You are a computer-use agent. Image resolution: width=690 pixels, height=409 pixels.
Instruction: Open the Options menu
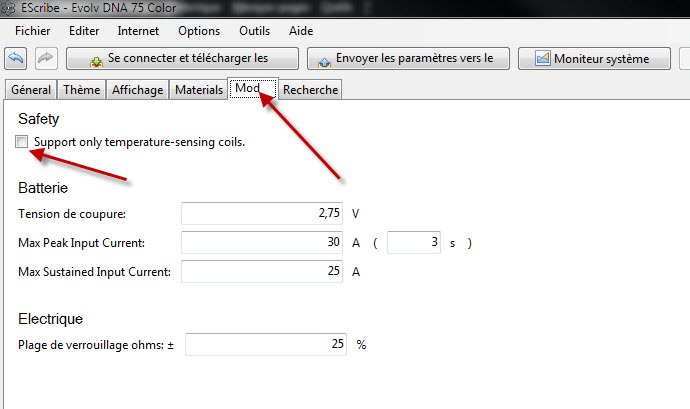199,31
